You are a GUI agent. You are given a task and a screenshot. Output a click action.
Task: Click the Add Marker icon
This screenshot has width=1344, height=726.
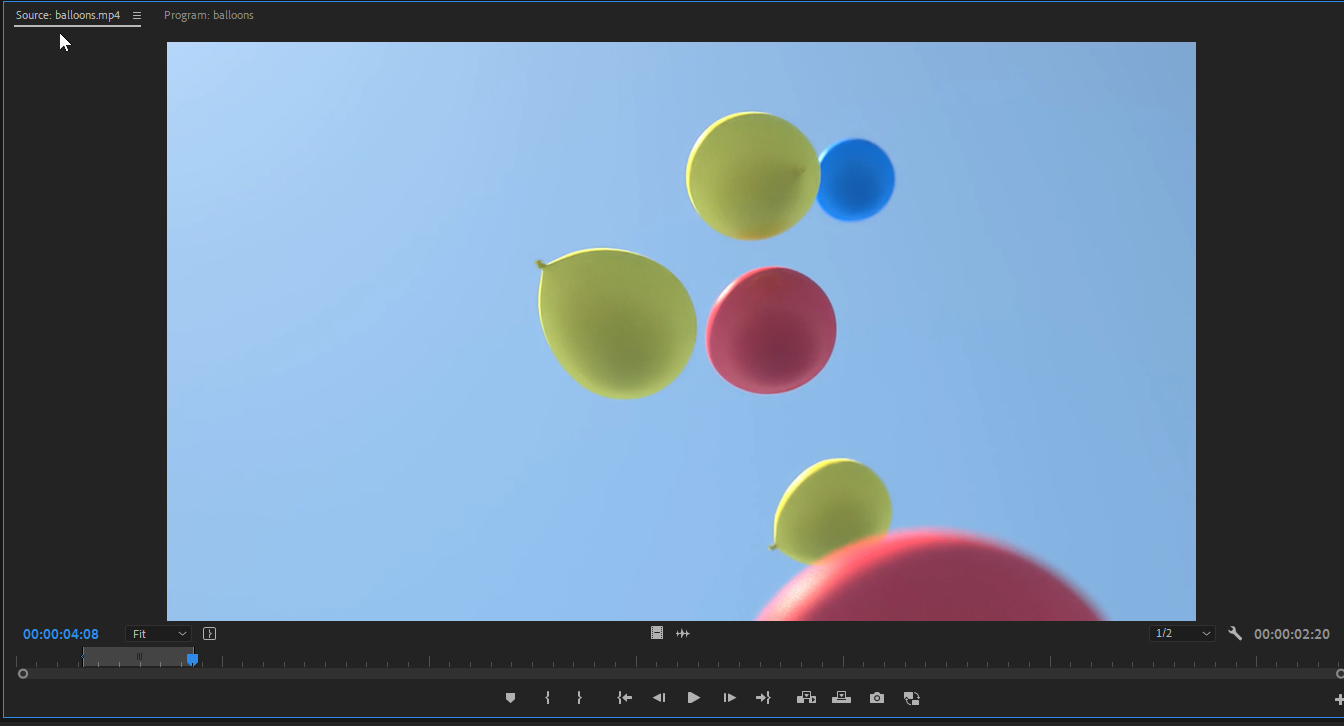tap(510, 698)
